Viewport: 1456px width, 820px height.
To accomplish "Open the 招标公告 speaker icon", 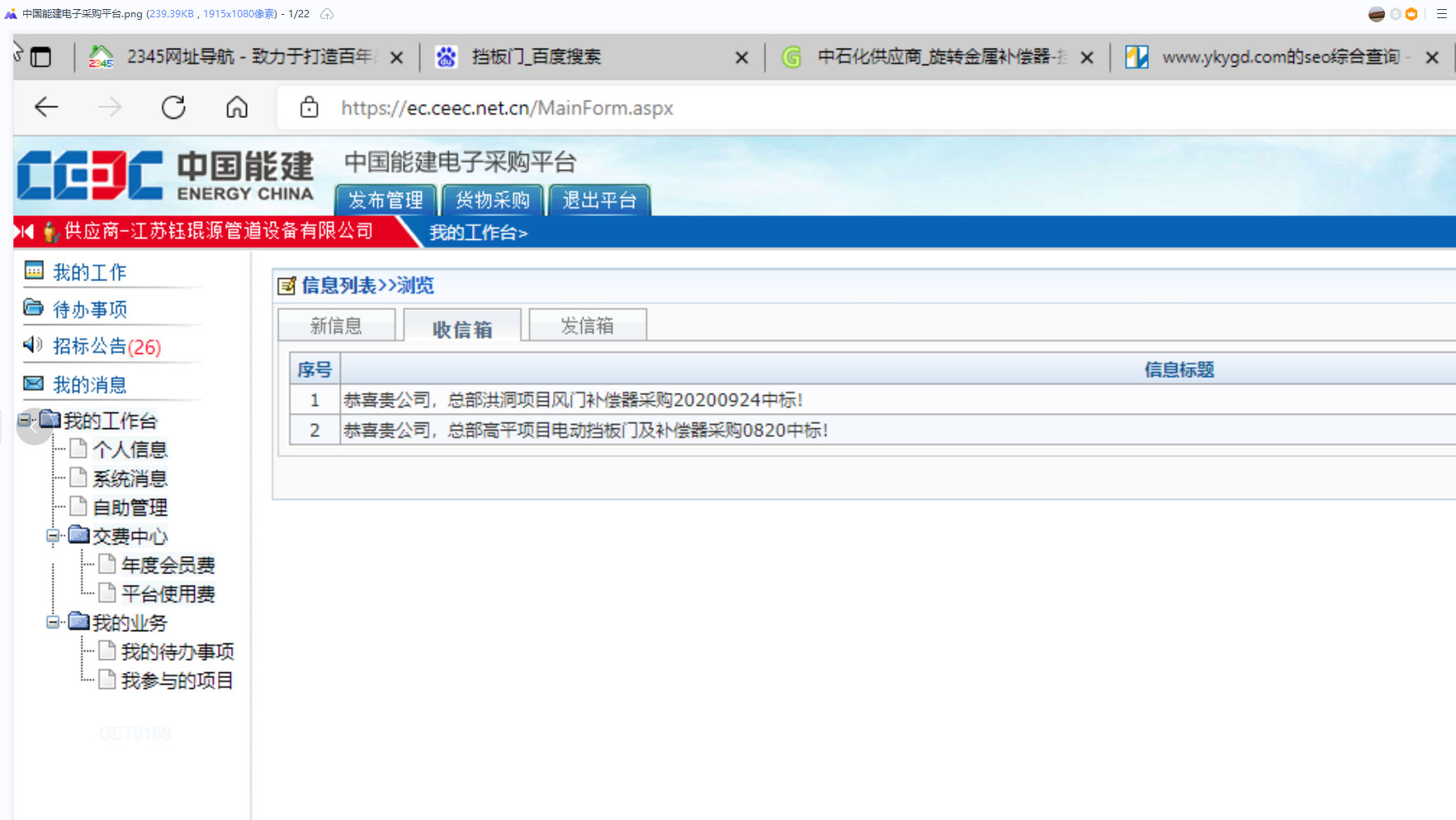I will pos(31,346).
